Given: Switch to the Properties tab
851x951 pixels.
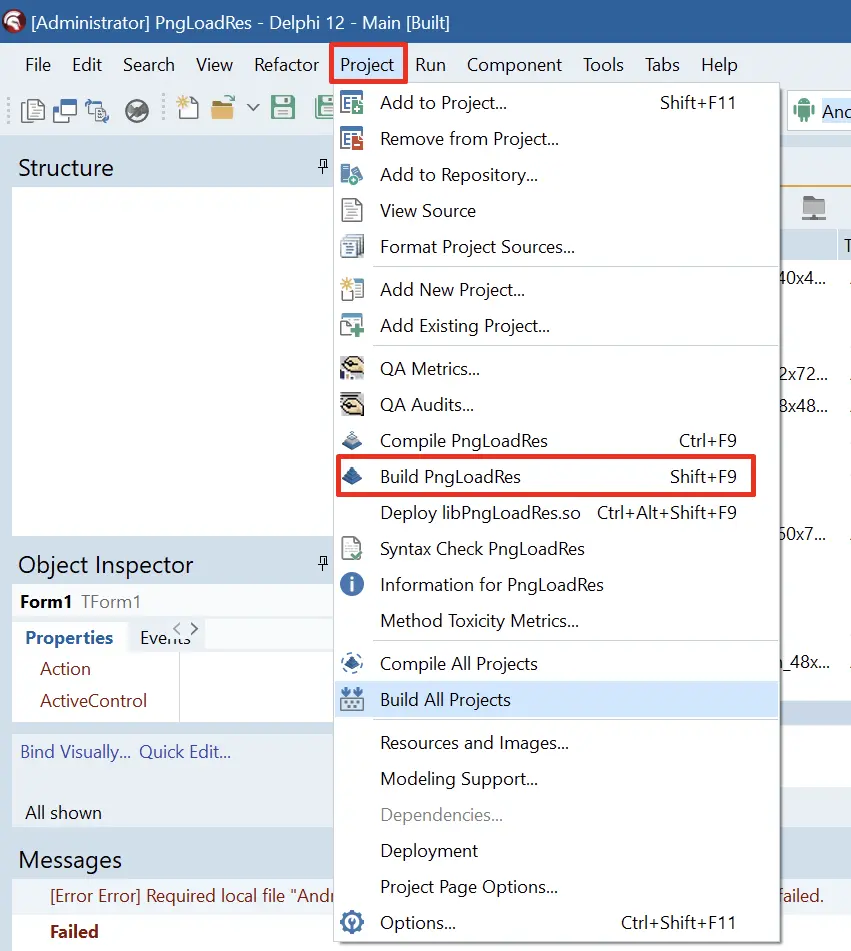Looking at the screenshot, I should click(69, 637).
